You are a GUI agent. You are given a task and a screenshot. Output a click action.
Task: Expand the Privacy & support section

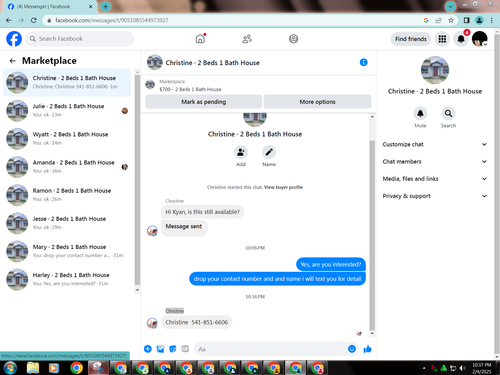pyautogui.click(x=435, y=196)
